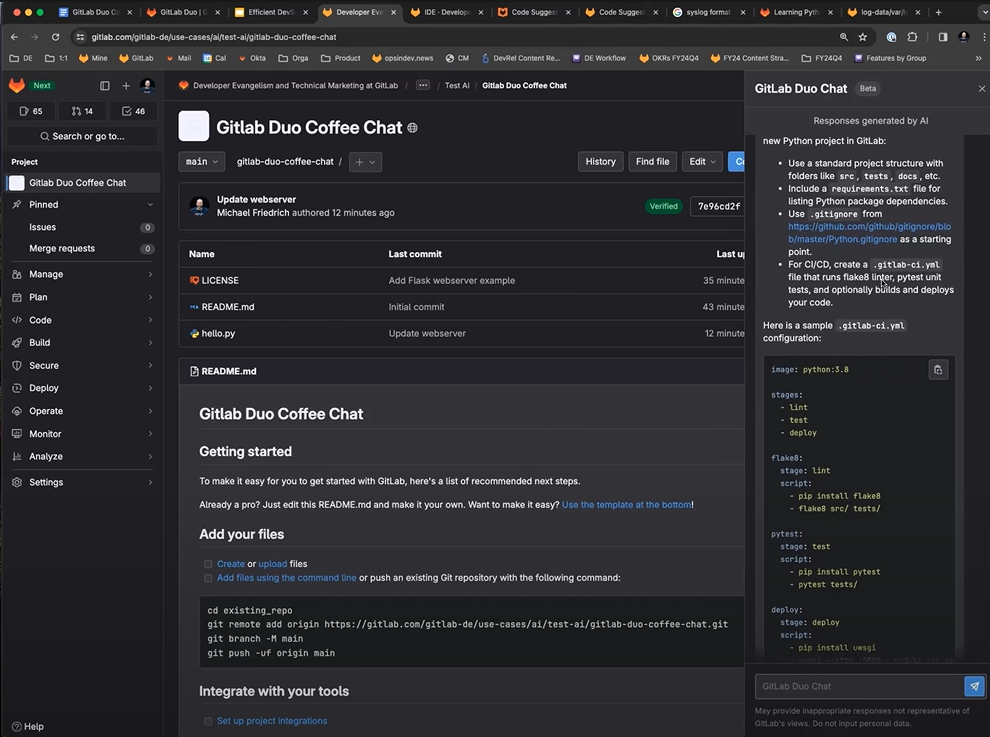Click Michael Friedrich's commit avatar
Screen dimensions: 990x737
[200, 206]
